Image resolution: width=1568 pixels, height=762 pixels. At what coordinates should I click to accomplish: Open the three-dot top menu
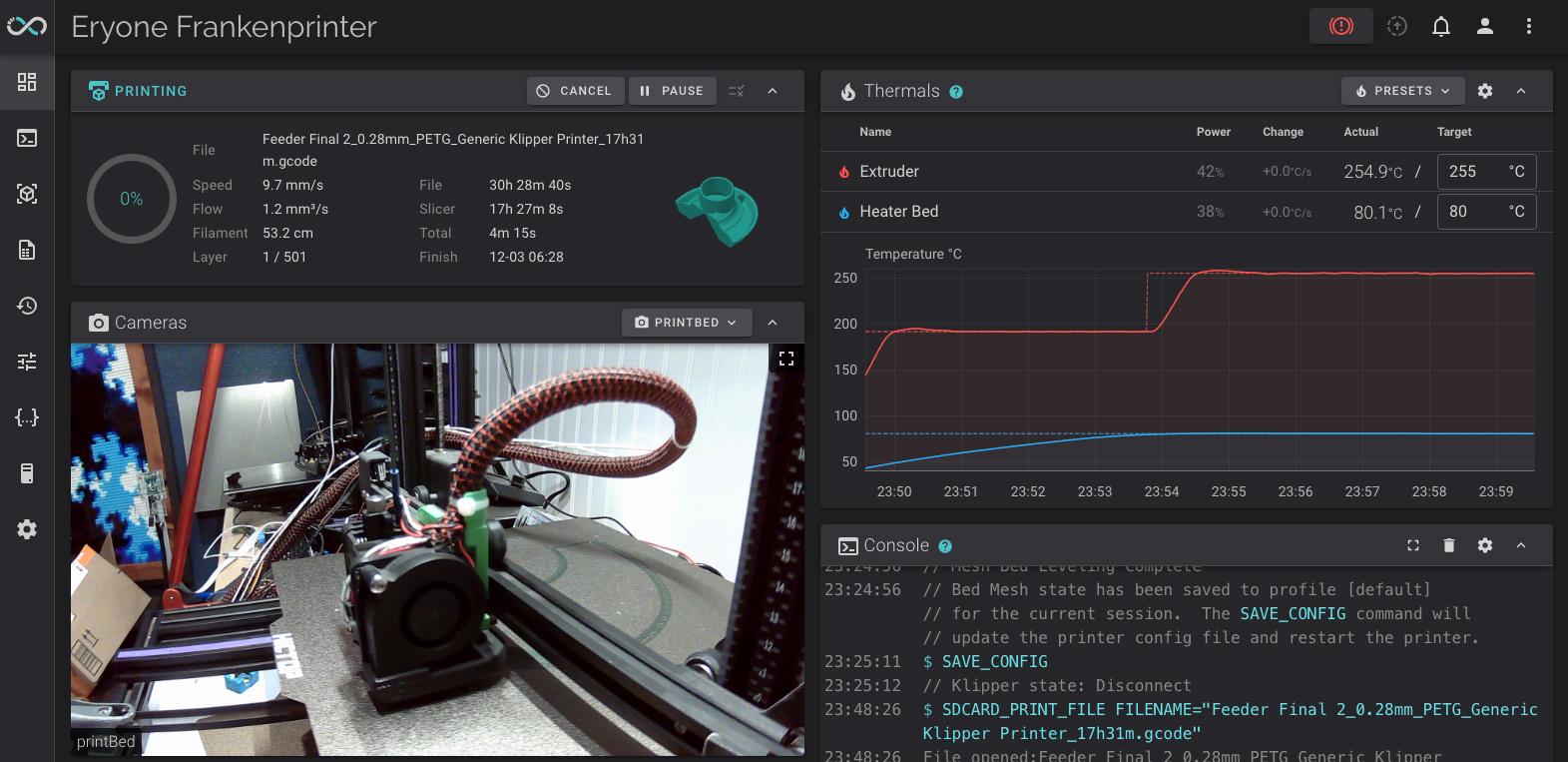coord(1528,27)
